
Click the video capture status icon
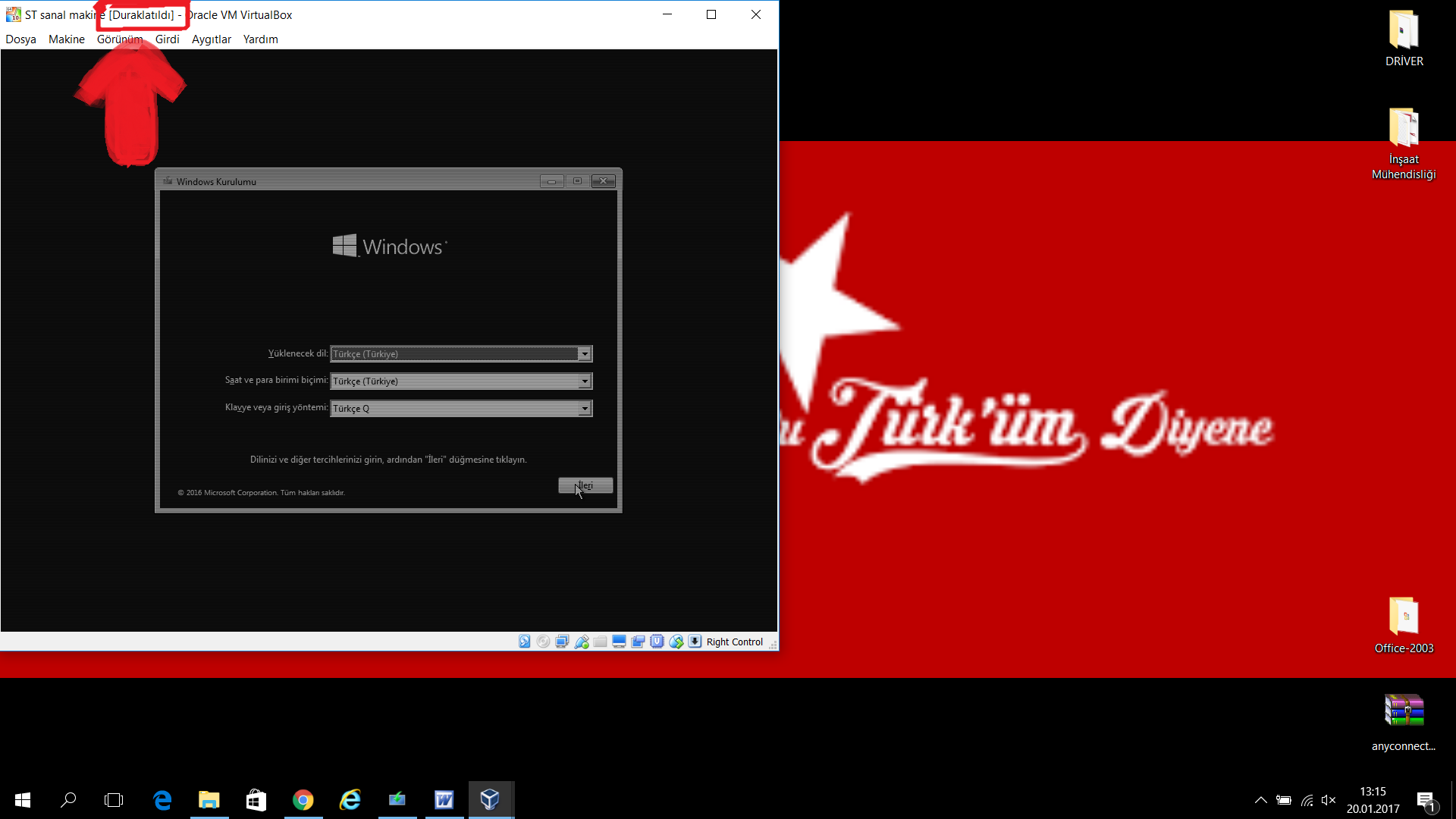point(638,642)
